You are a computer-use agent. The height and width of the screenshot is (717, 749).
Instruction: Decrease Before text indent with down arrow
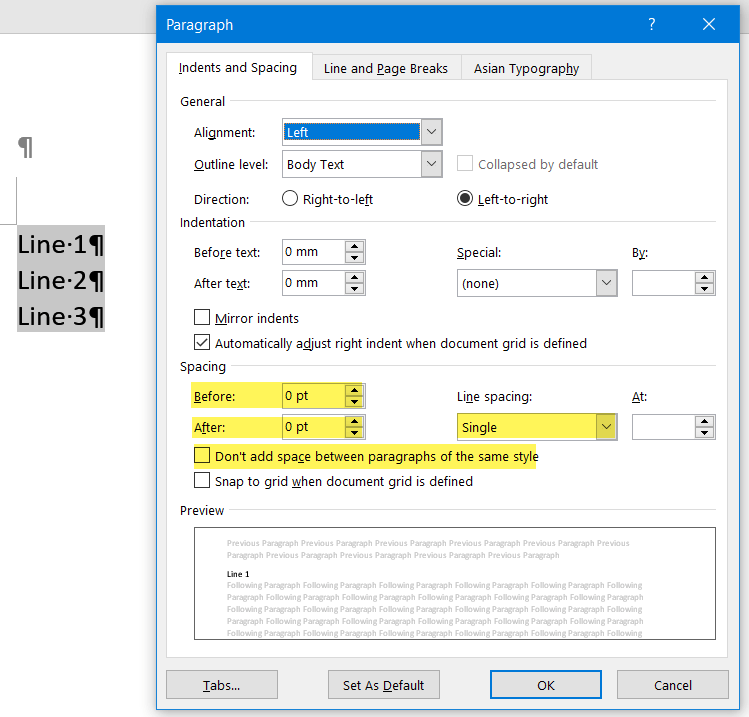coord(354,257)
